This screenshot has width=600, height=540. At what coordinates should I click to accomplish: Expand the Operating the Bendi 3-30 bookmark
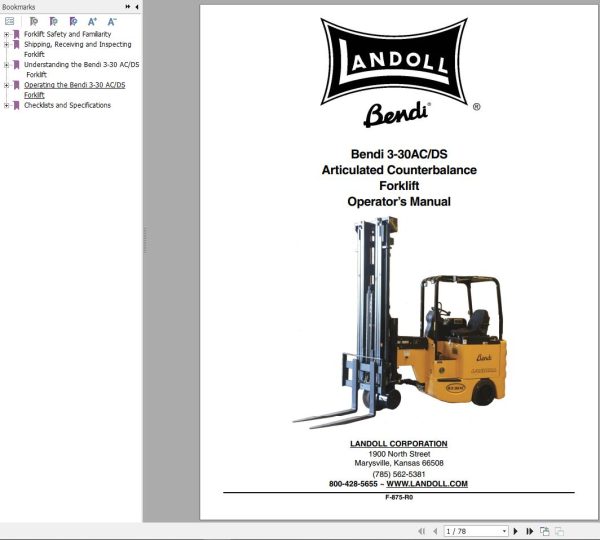click(6, 85)
